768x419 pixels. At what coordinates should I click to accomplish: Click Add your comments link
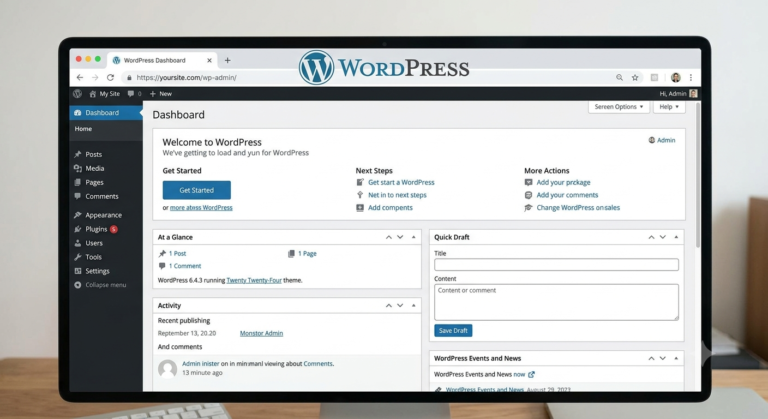point(567,195)
